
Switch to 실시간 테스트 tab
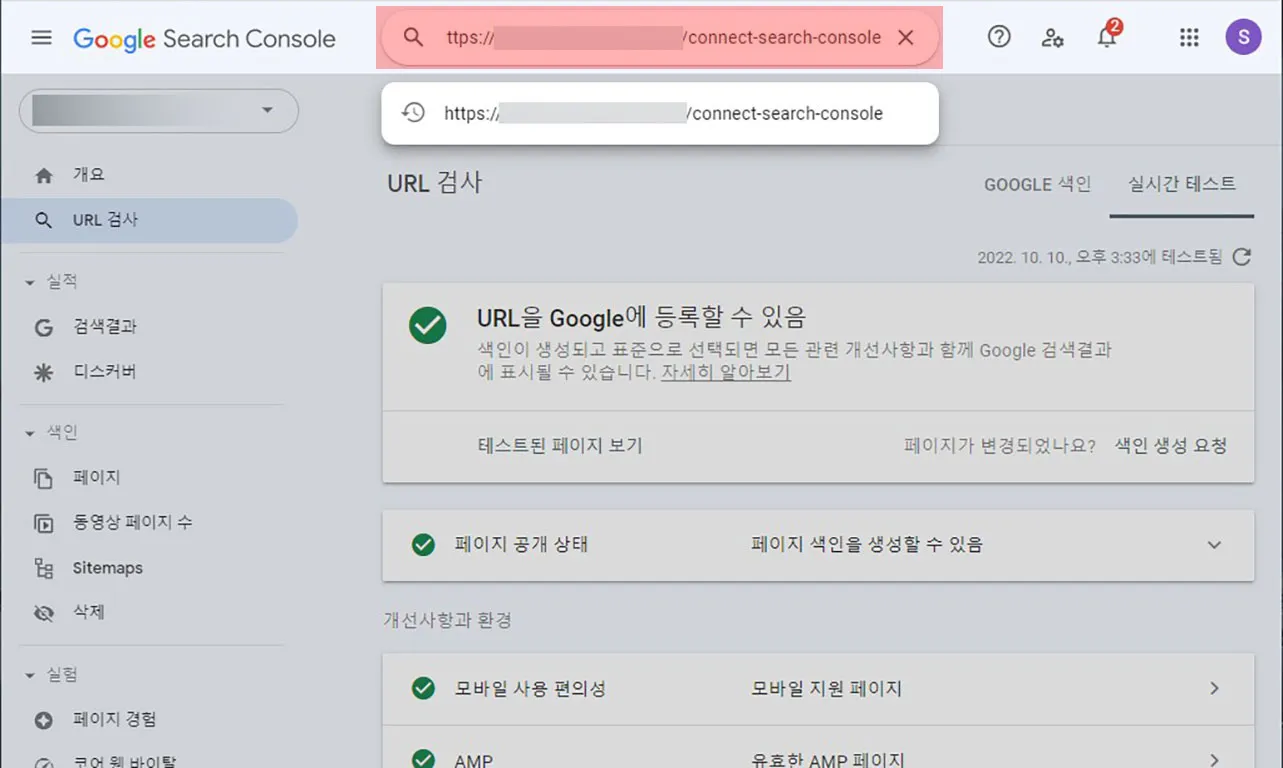[1182, 184]
